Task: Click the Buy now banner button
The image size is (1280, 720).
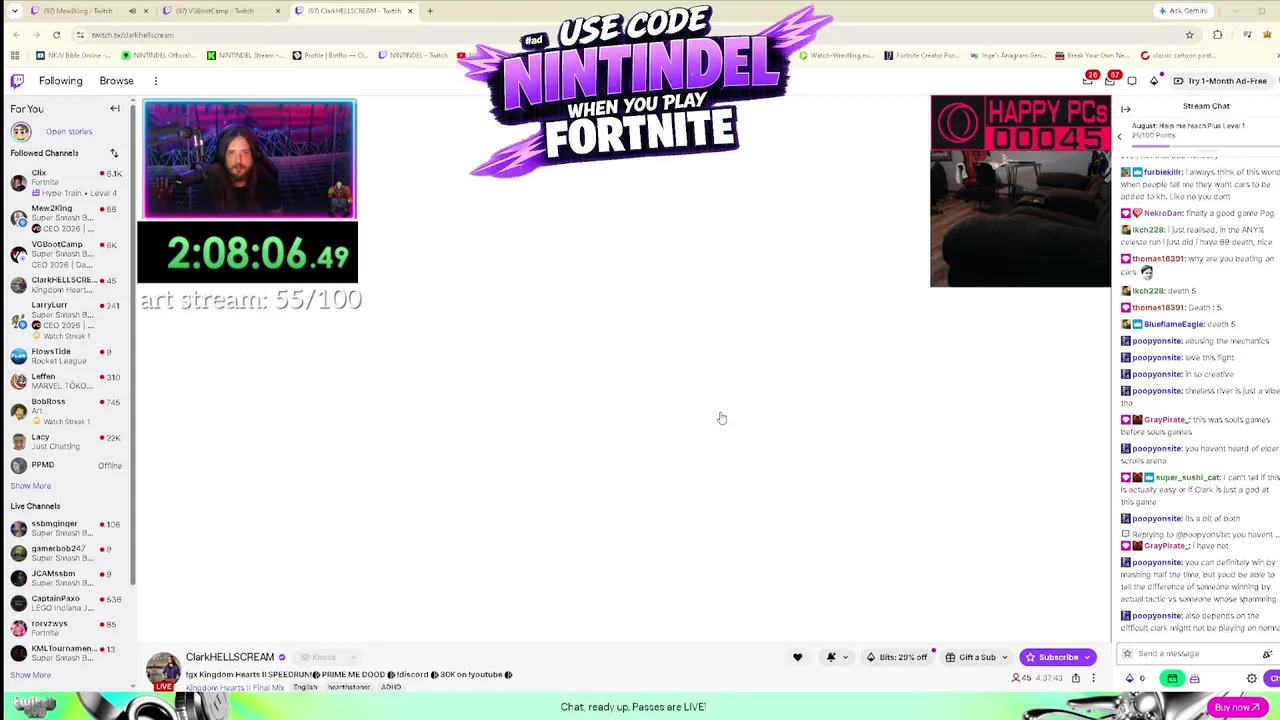Action: pos(1238,707)
